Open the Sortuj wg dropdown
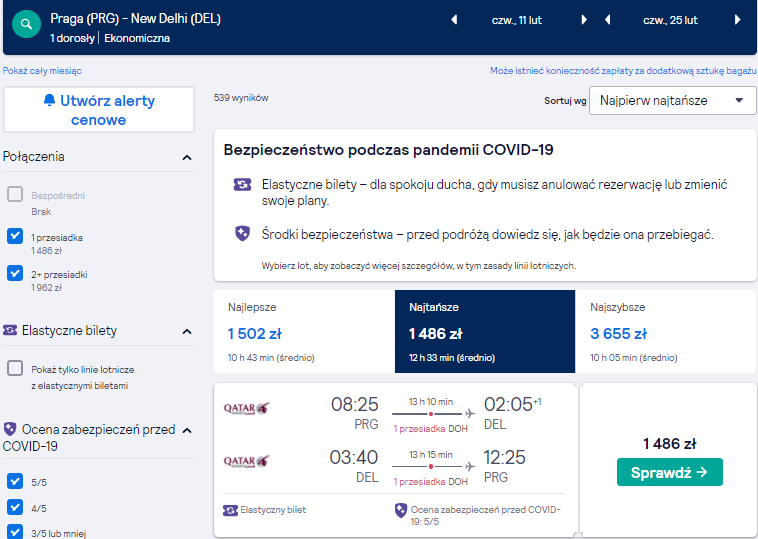758x539 pixels. coord(672,101)
